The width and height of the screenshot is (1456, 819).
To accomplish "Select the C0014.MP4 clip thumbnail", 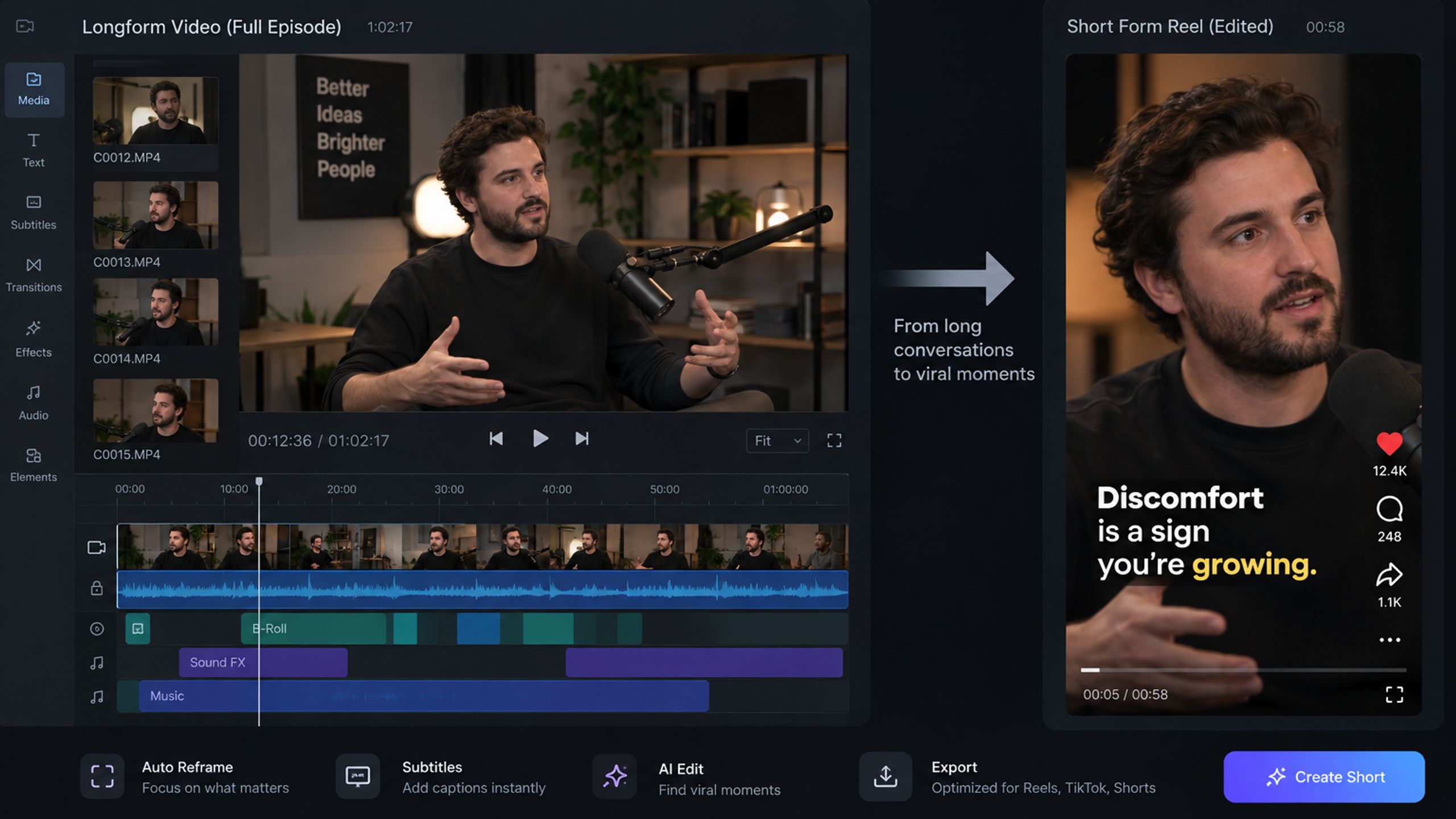I will coord(155,312).
